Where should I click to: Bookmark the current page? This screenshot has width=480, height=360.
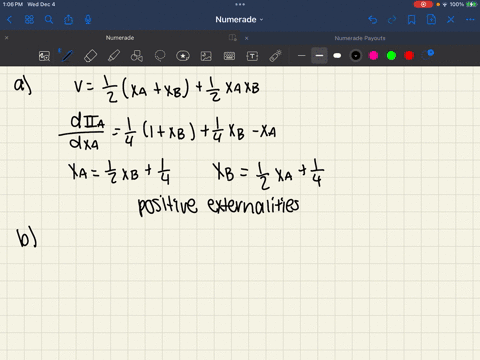(412, 20)
